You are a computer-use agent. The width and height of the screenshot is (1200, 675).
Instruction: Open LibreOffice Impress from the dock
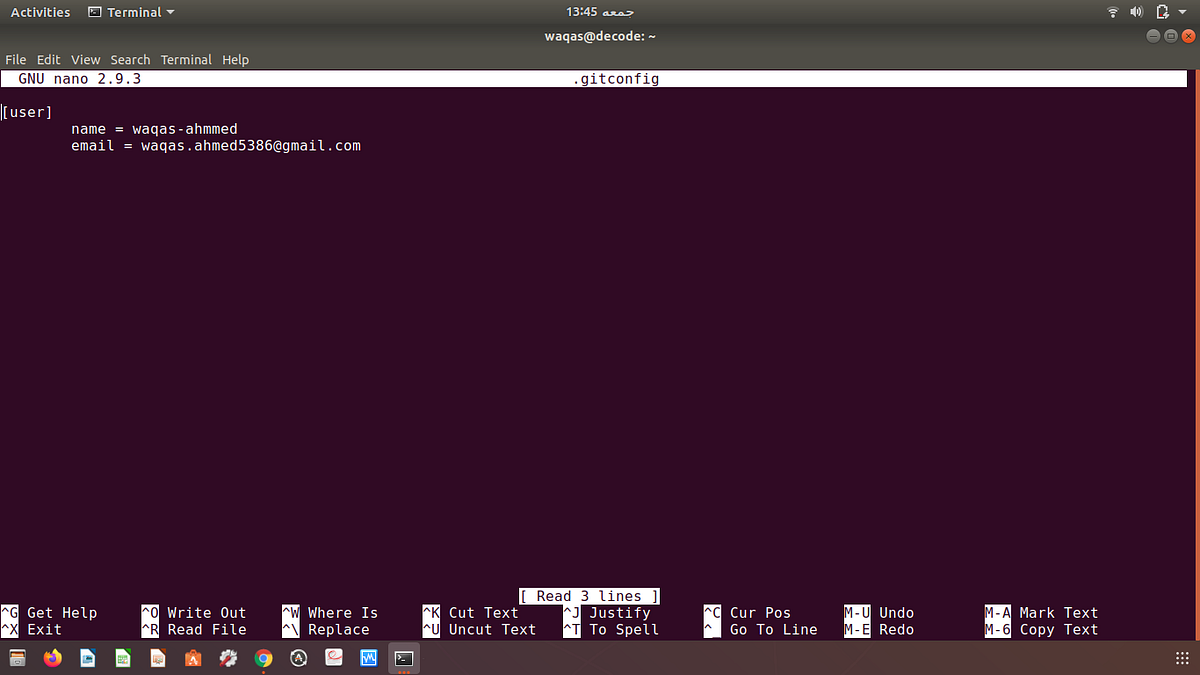tap(158, 658)
